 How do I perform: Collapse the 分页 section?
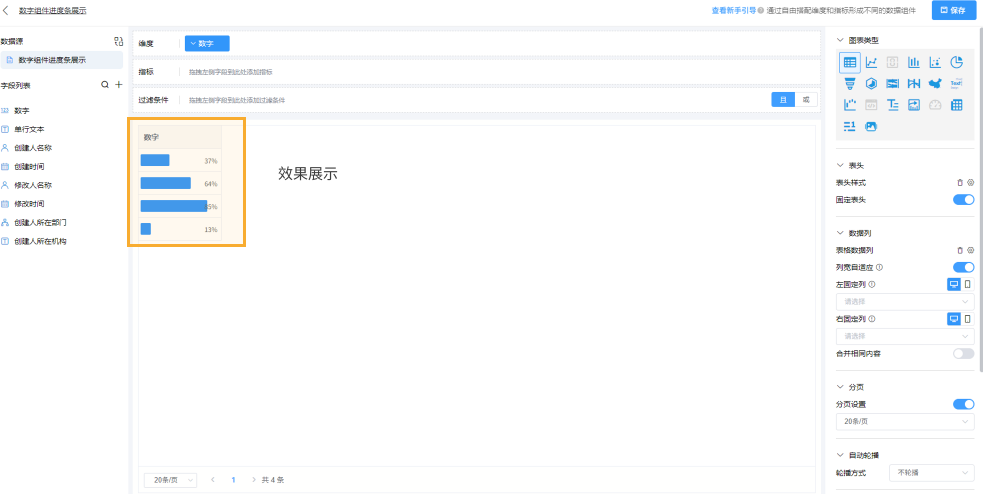click(x=840, y=387)
